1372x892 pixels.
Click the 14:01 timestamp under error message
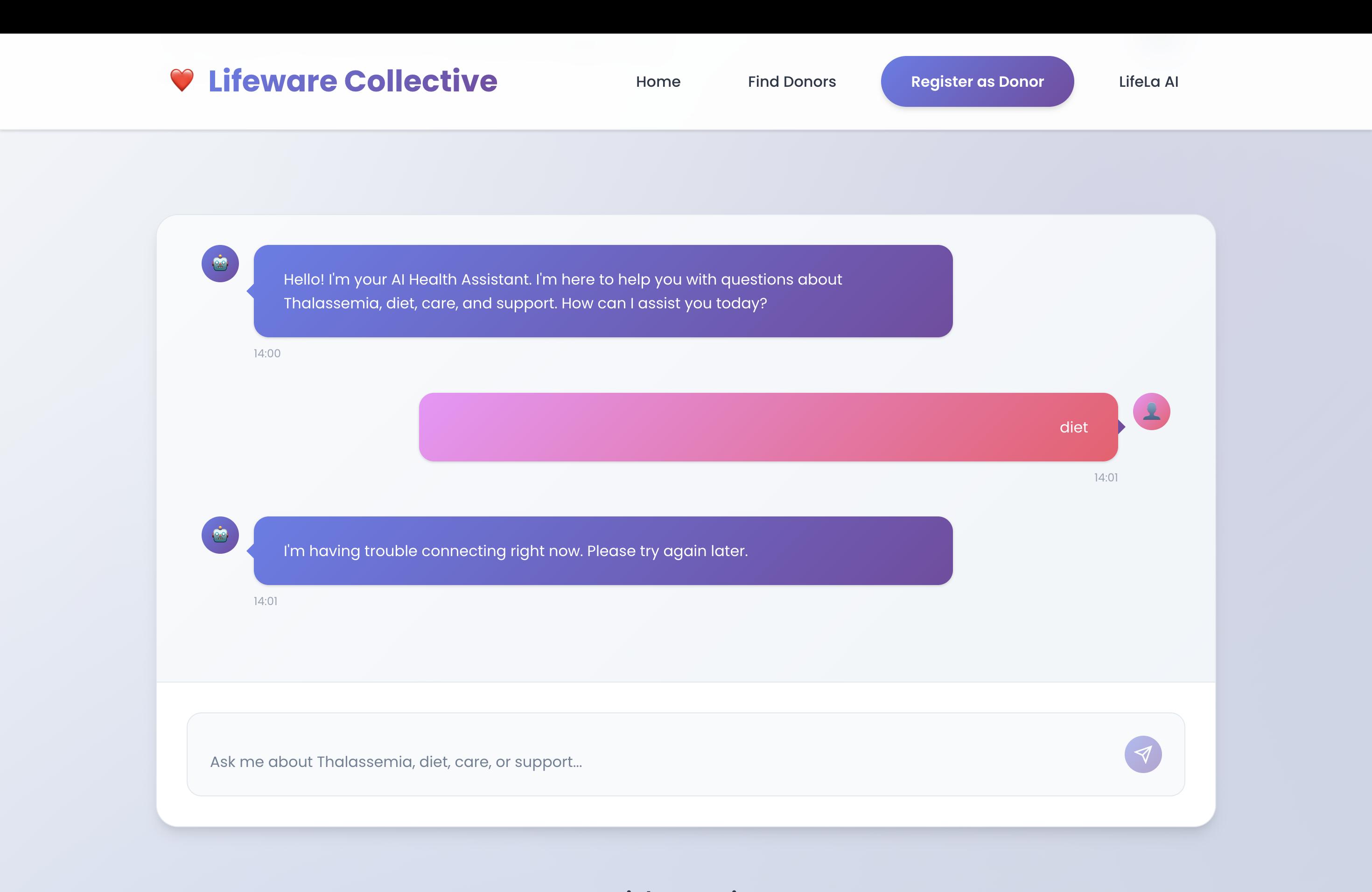(x=265, y=601)
